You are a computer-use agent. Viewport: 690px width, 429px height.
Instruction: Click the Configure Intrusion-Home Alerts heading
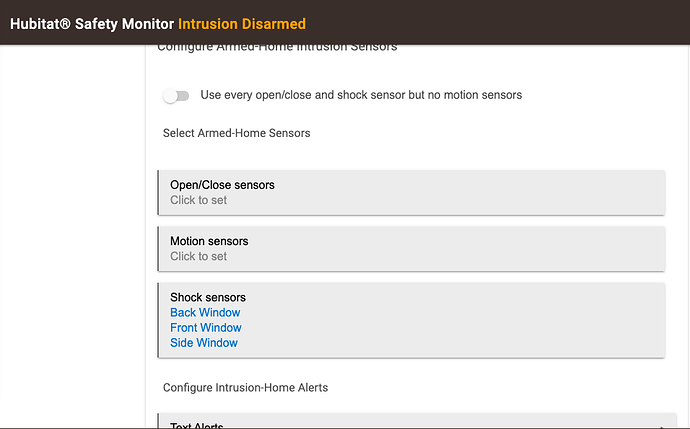[x=245, y=388]
